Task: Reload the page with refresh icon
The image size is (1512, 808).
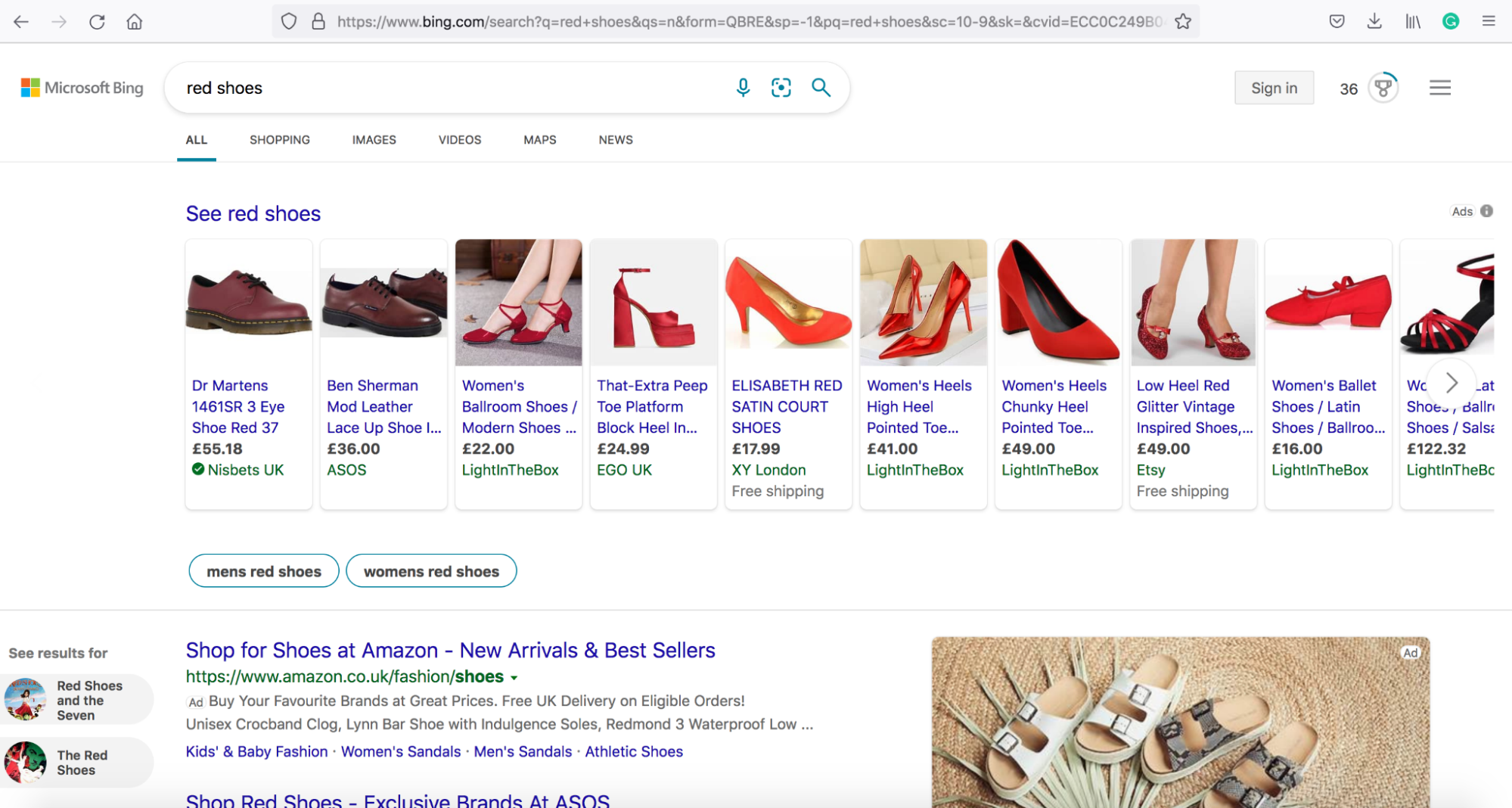Action: tap(97, 21)
